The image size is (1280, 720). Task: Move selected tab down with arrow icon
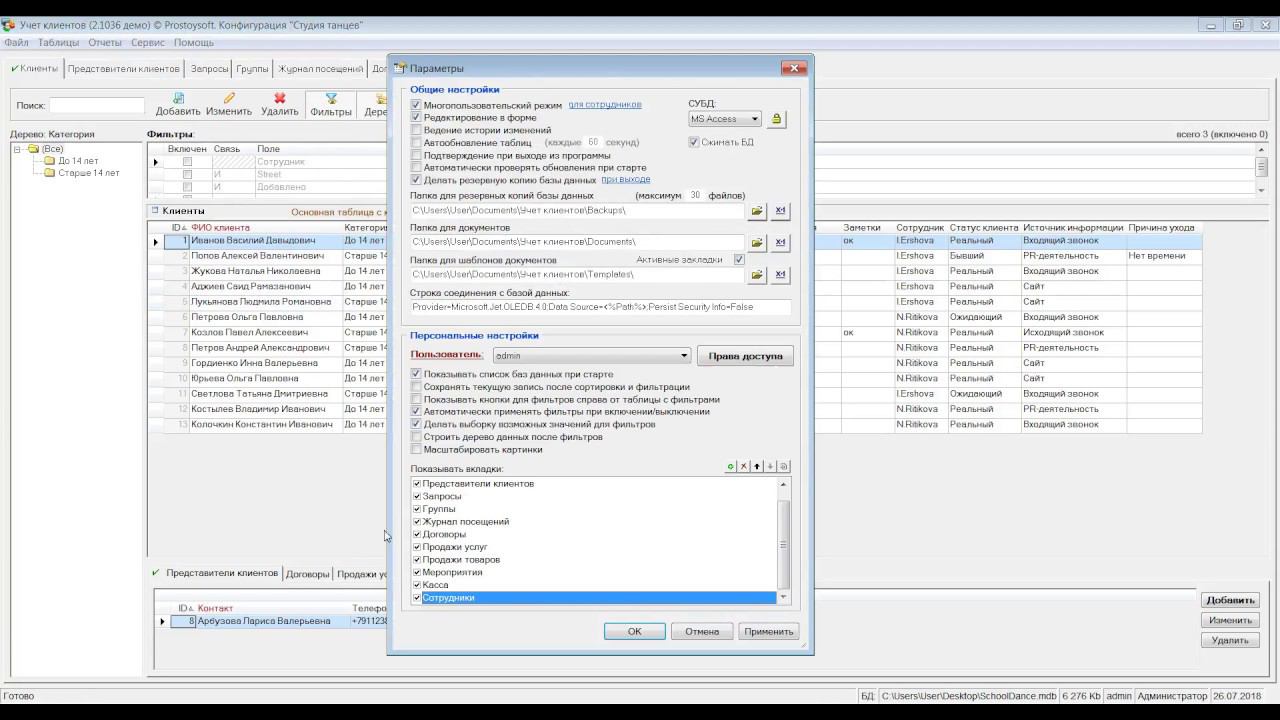coord(770,467)
